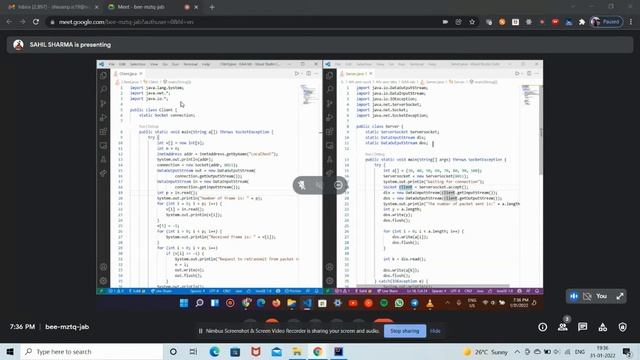Pin the presentation using overlay pin icon
Image resolution: width=640 pixels, height=360 pixels.
tap(302, 185)
